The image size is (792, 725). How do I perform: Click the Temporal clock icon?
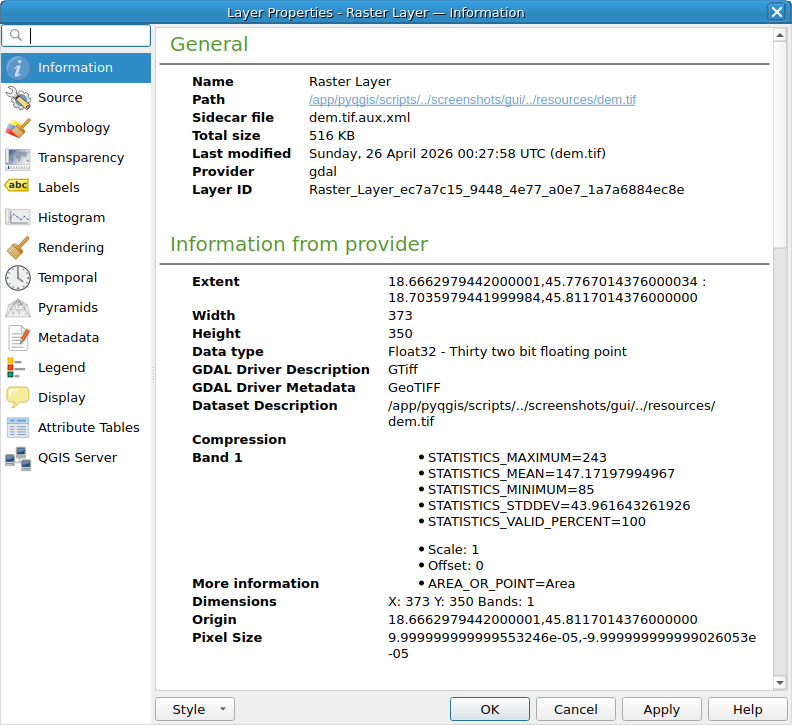pyautogui.click(x=18, y=278)
